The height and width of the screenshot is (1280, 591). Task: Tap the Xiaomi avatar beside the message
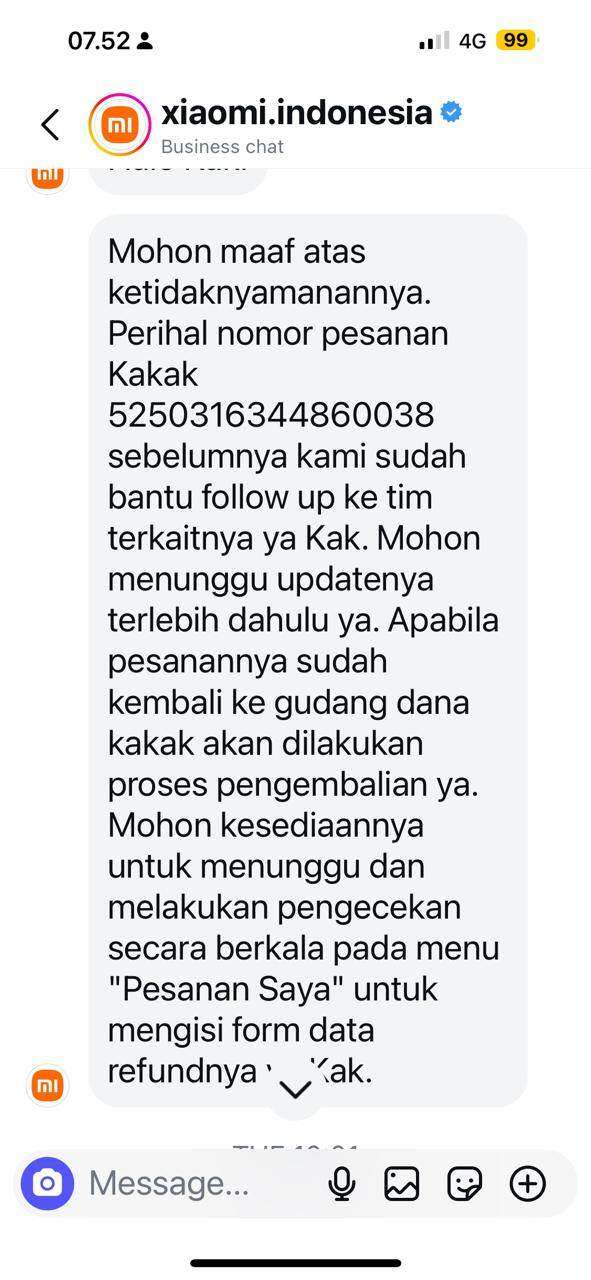pyautogui.click(x=48, y=1084)
